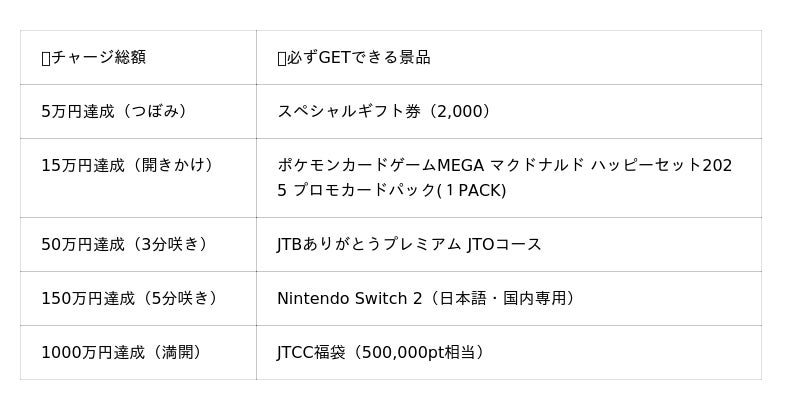Select the JTCC福袋 prize cell
The height and width of the screenshot is (410, 800).
(381, 352)
